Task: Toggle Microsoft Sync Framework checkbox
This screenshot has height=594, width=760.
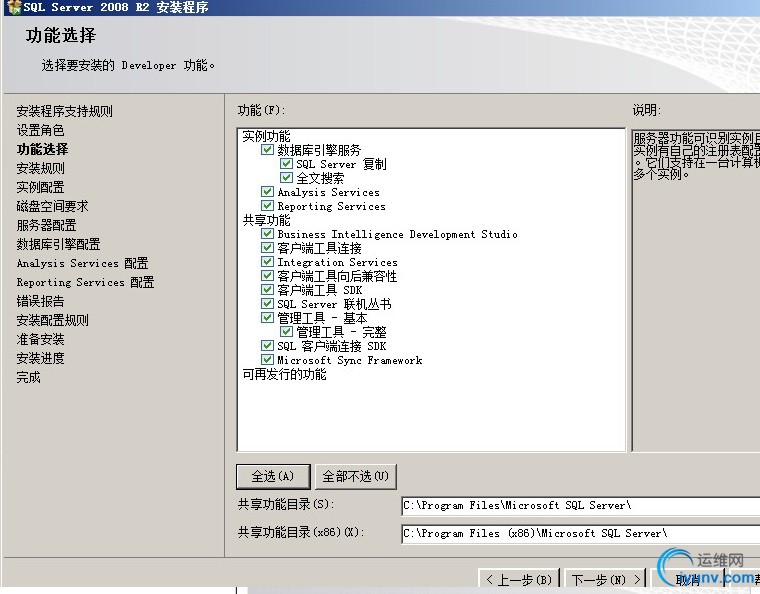Action: click(267, 360)
